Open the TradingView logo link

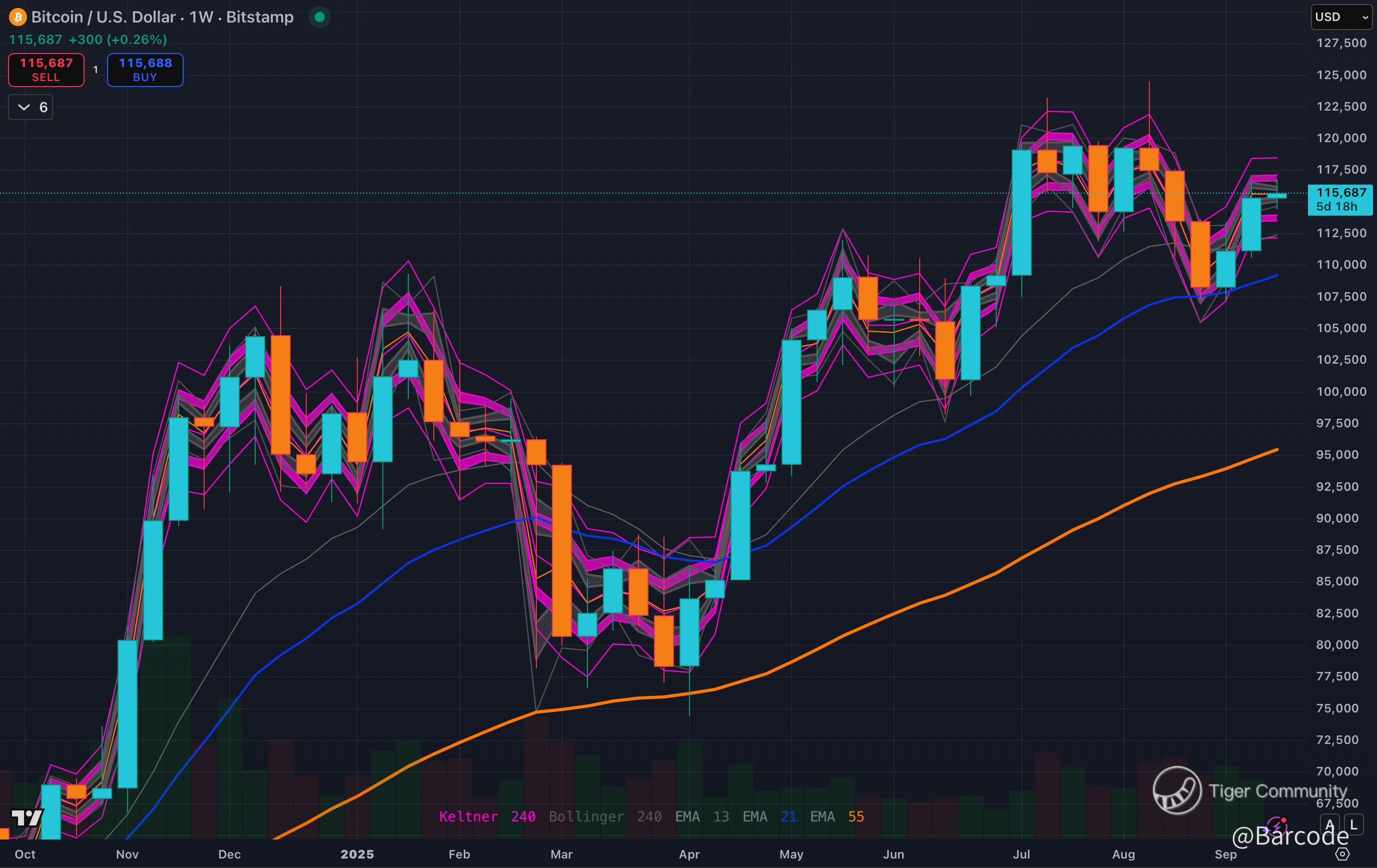[x=27, y=818]
